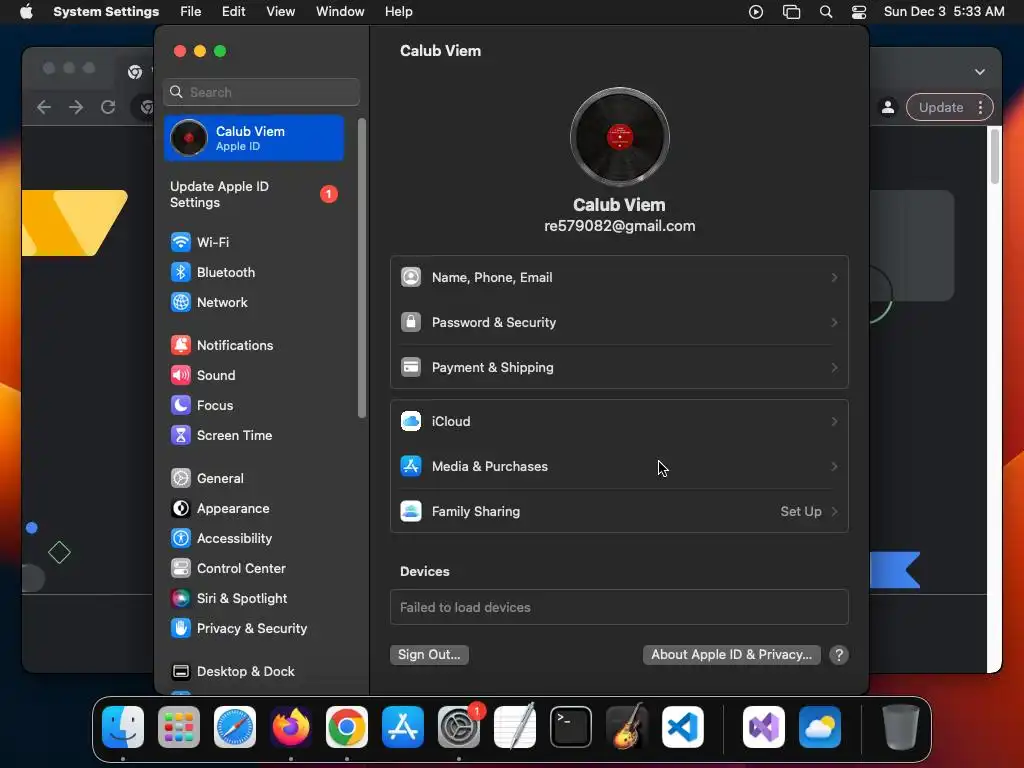Launch Firefox from the Dock
1024x768 pixels.
pyautogui.click(x=291, y=727)
